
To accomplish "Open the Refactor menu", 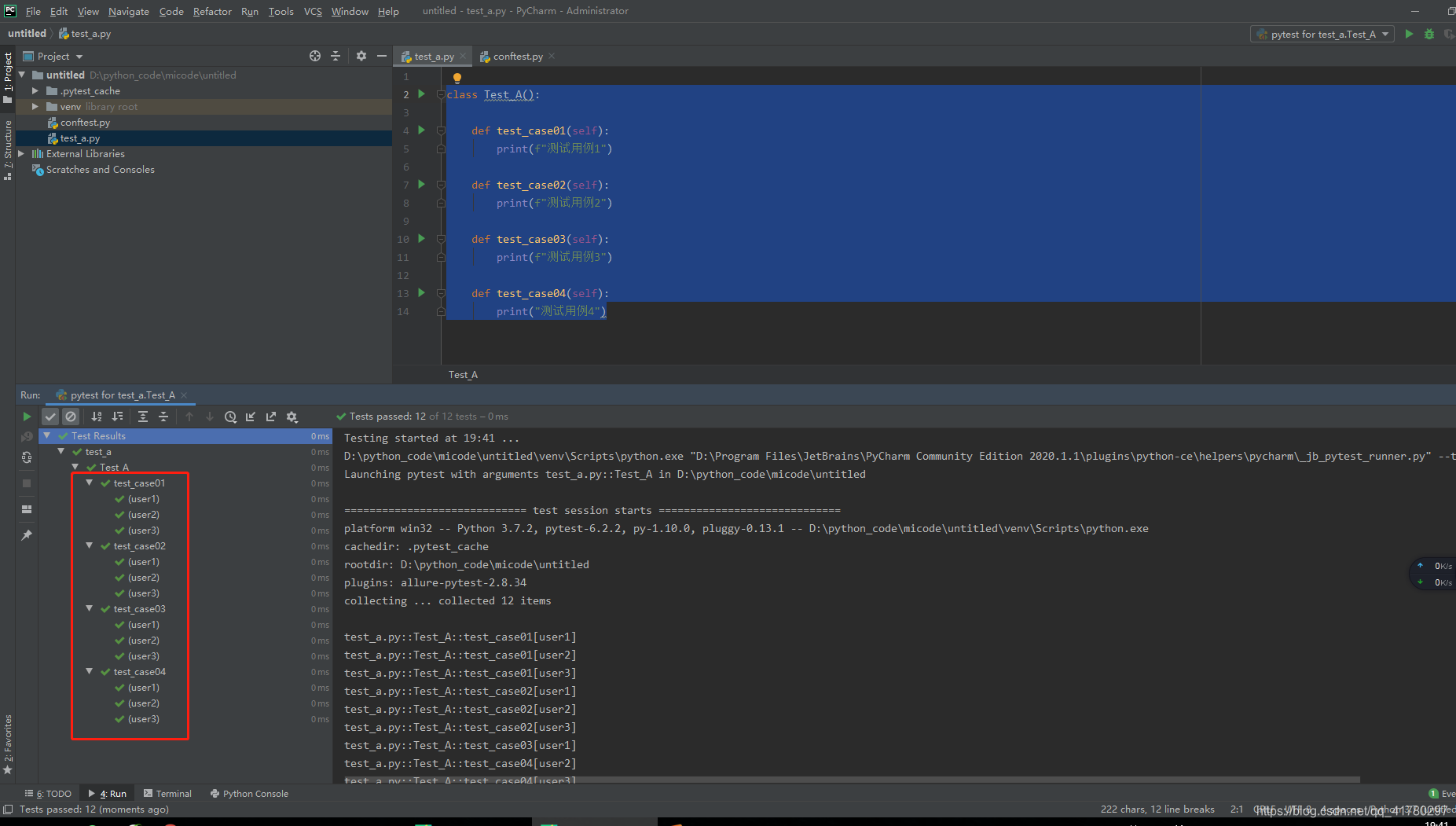I will click(212, 11).
